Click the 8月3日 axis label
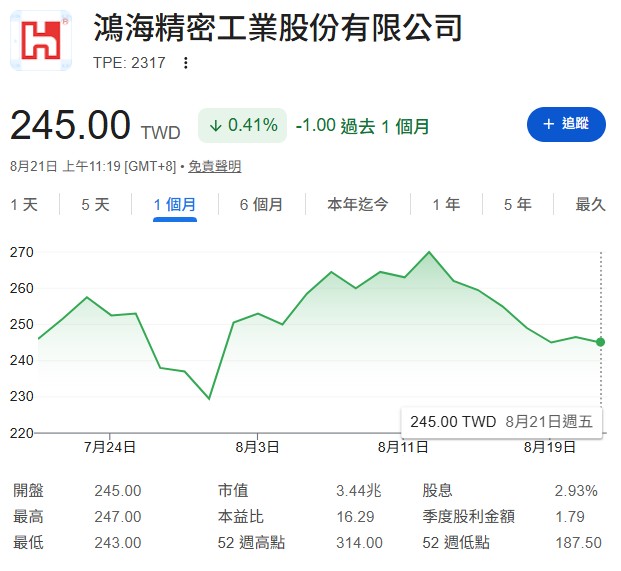 click(257, 447)
